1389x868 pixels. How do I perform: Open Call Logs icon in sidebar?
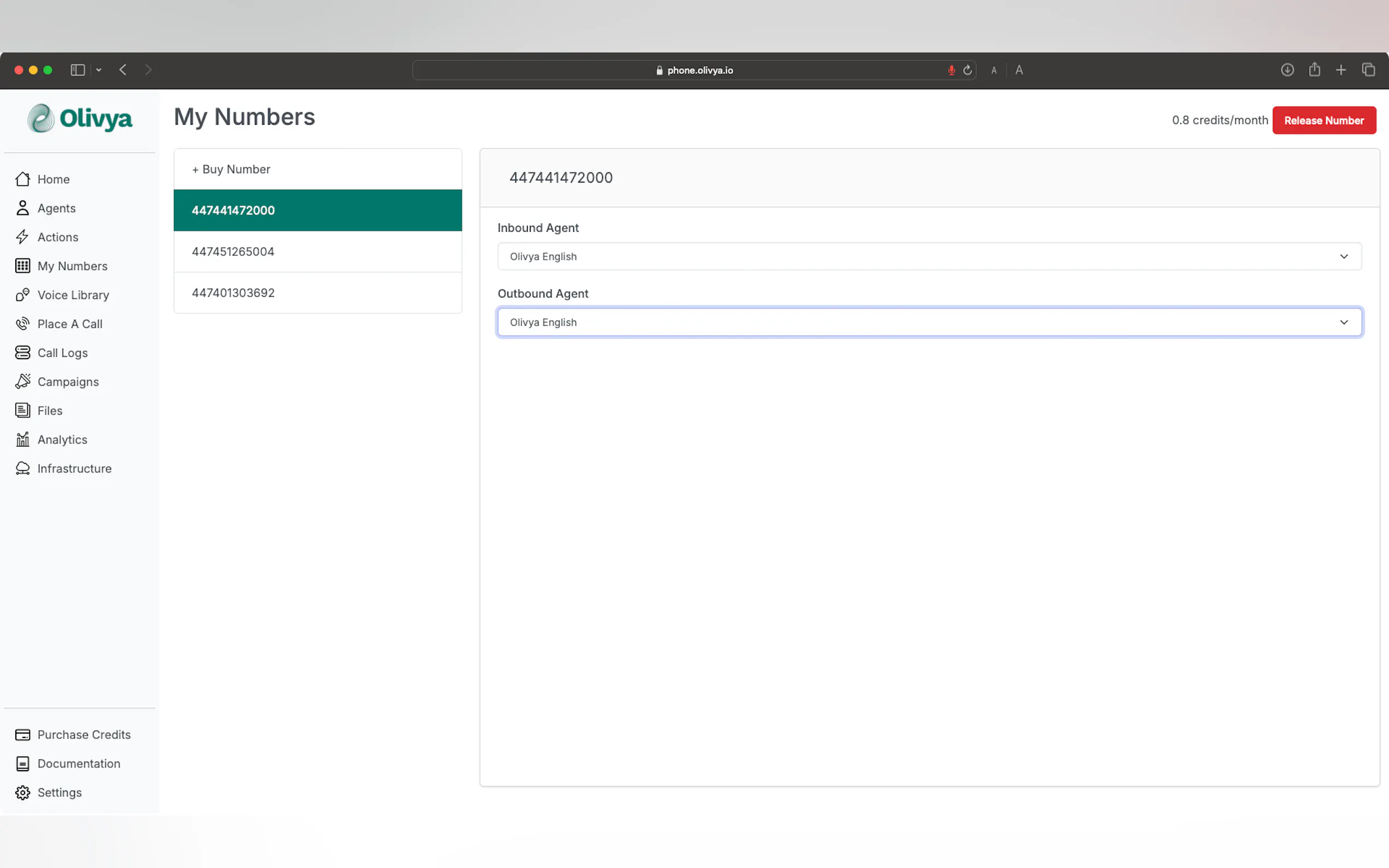click(x=22, y=353)
